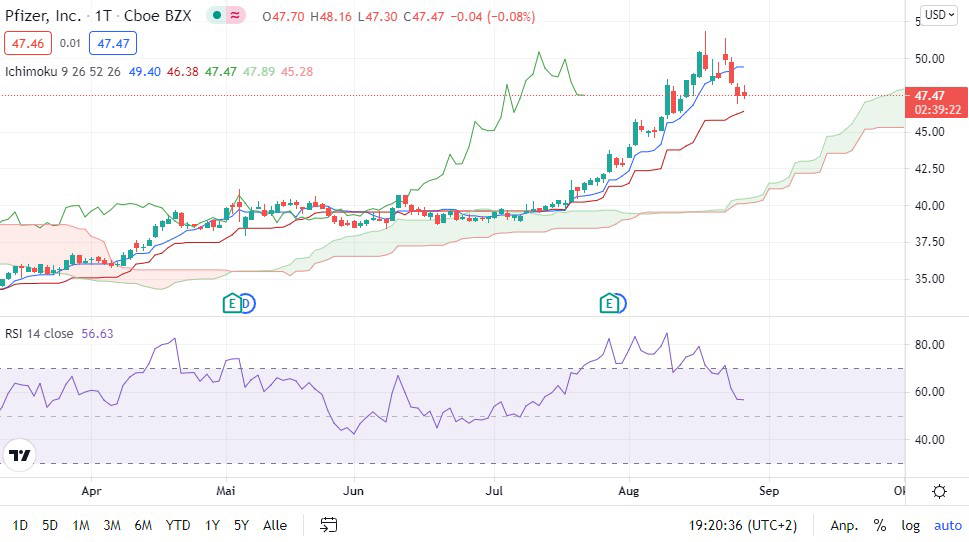
Task: Toggle auto scale mode
Action: click(x=948, y=525)
